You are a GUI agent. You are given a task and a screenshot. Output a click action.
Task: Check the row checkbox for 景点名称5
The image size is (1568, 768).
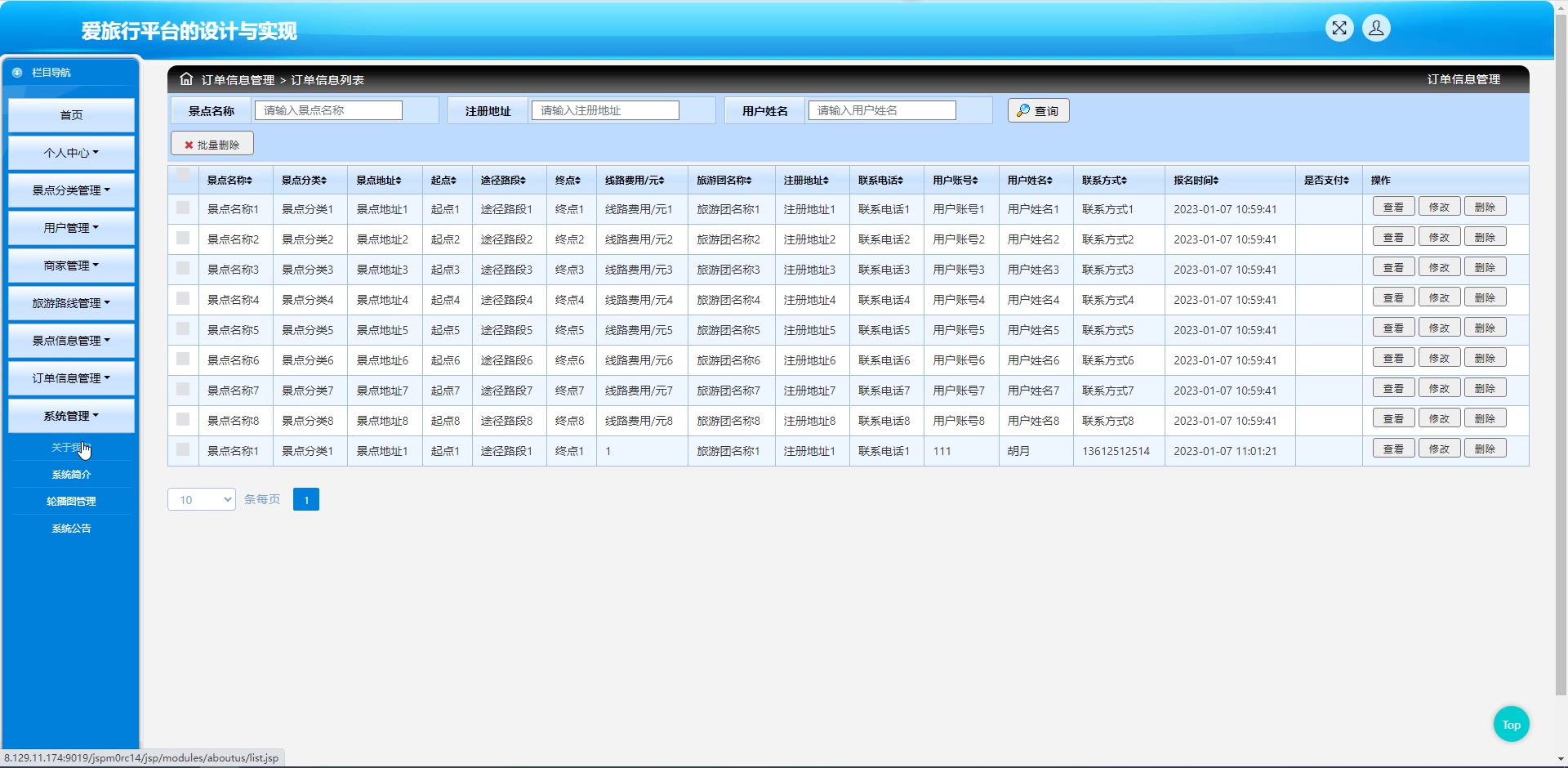tap(183, 328)
